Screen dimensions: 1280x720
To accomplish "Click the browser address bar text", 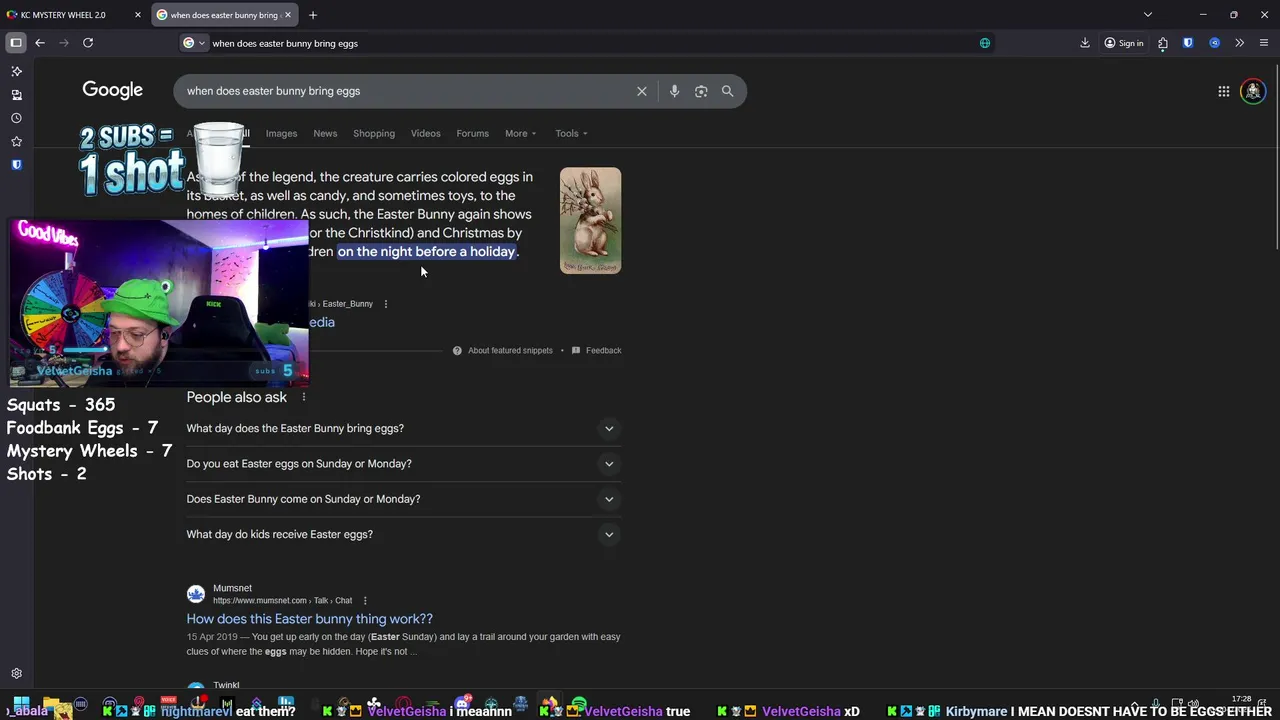I will 285,43.
